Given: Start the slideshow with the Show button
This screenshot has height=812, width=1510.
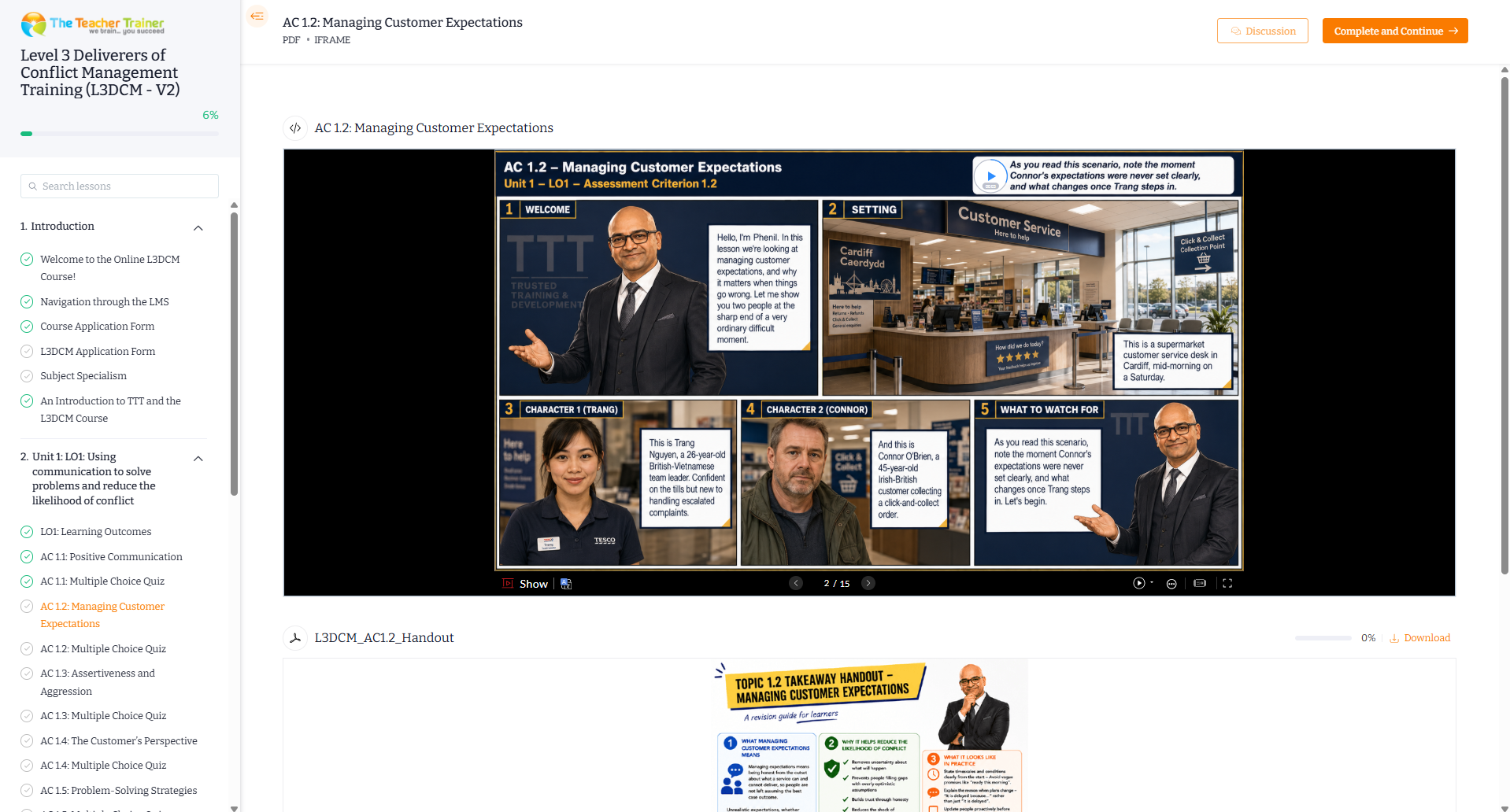Looking at the screenshot, I should click(525, 584).
